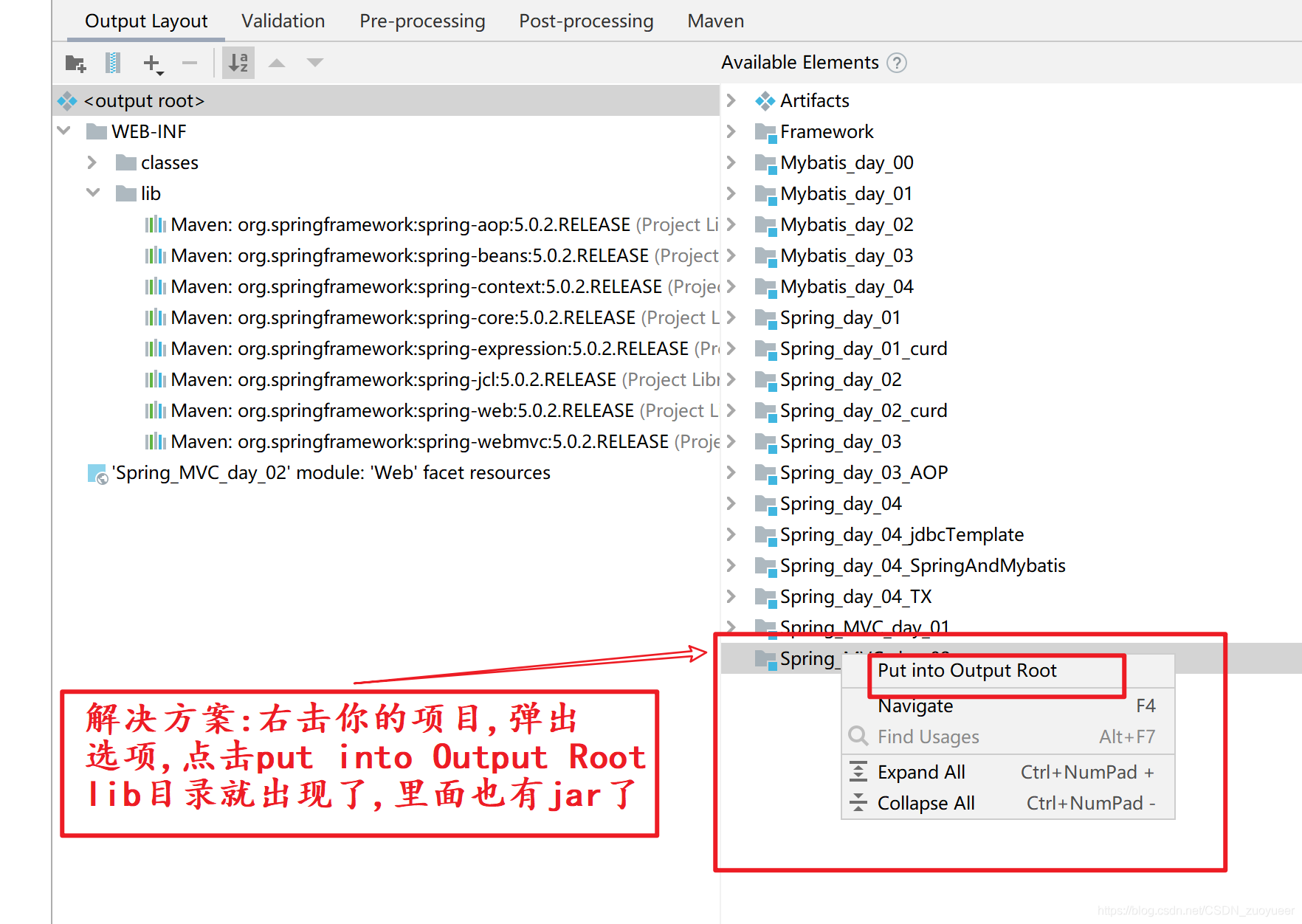Select Mybatis_day_02 in Available Elements
This screenshot has height=924, width=1302.
coord(847,225)
